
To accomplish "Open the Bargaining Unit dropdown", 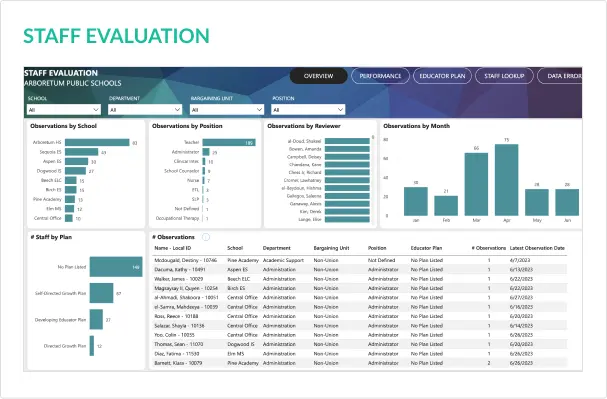I will (x=227, y=110).
